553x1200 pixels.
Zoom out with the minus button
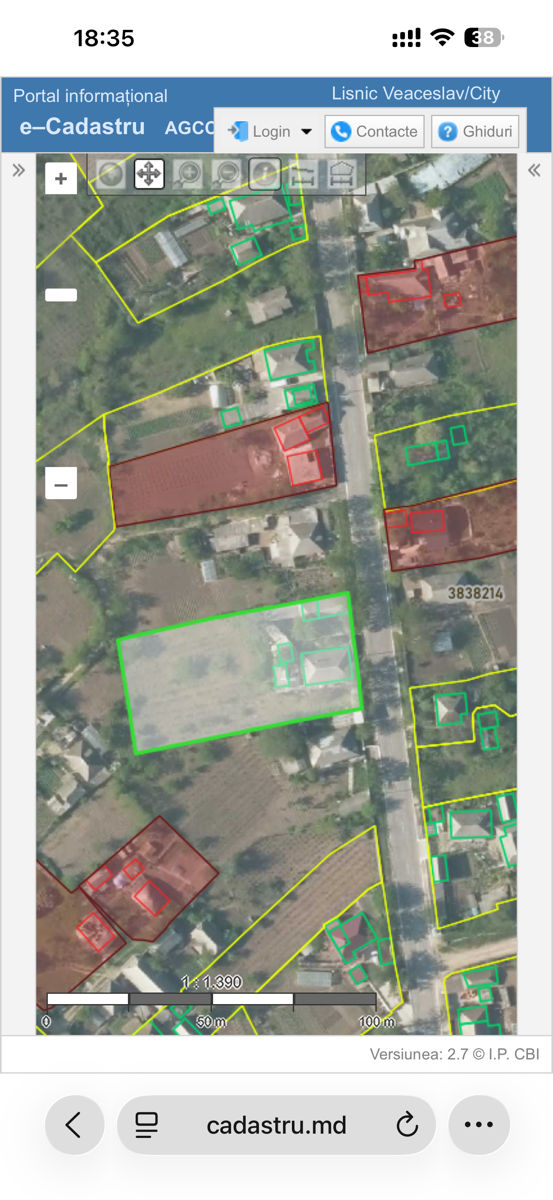[61, 485]
